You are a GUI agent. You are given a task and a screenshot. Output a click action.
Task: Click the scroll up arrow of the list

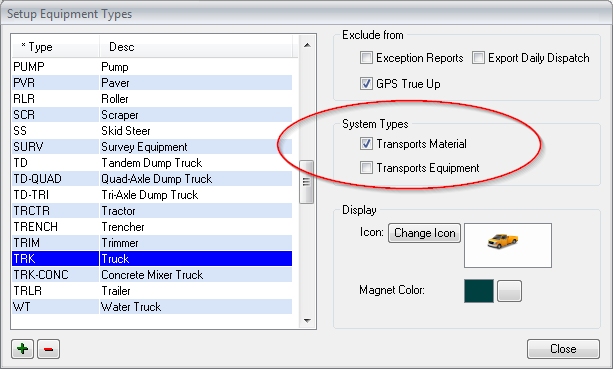point(307,45)
